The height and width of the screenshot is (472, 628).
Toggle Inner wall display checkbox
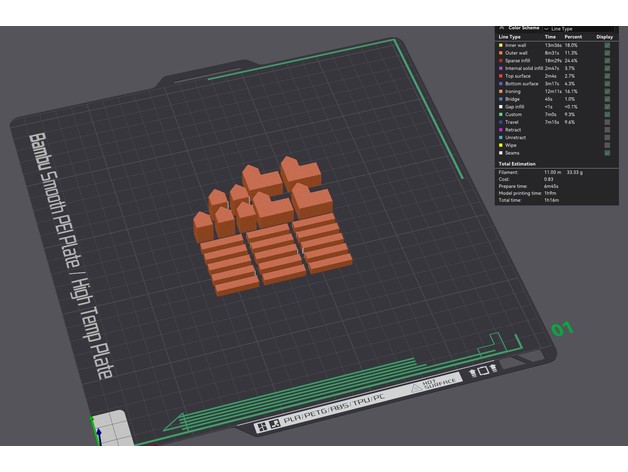pyautogui.click(x=606, y=45)
